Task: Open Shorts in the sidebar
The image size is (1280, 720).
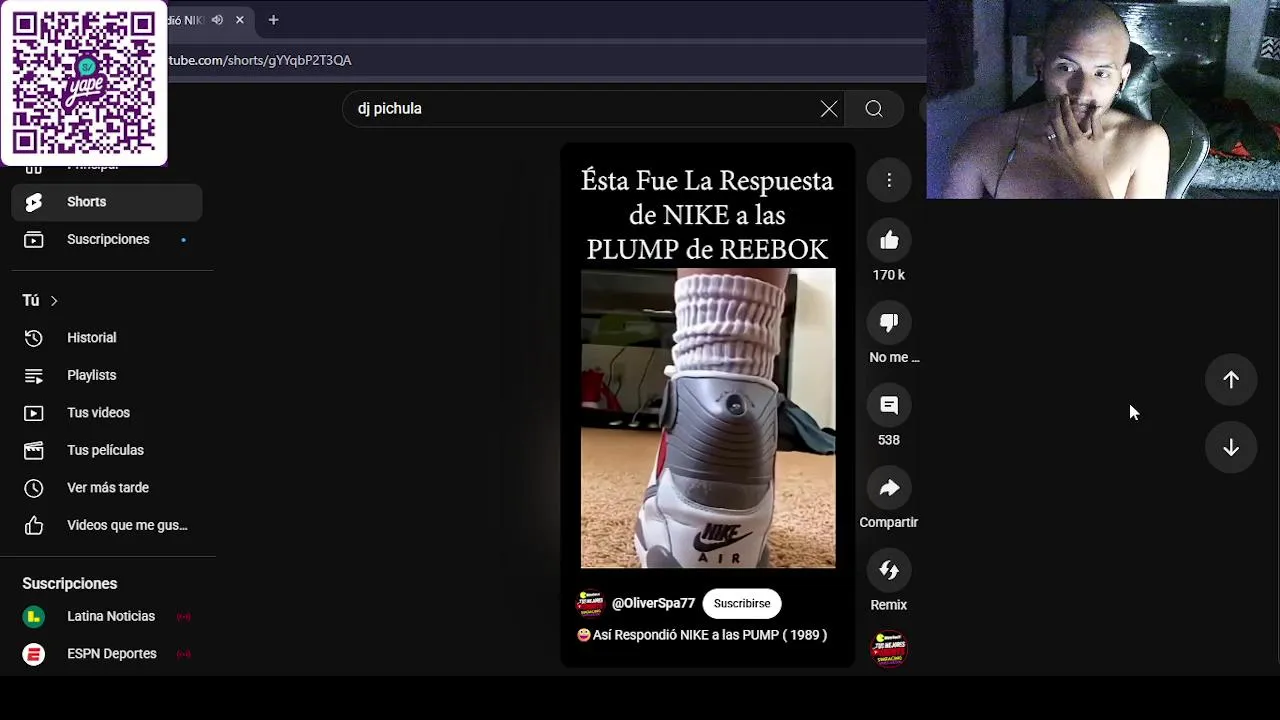Action: coord(107,202)
